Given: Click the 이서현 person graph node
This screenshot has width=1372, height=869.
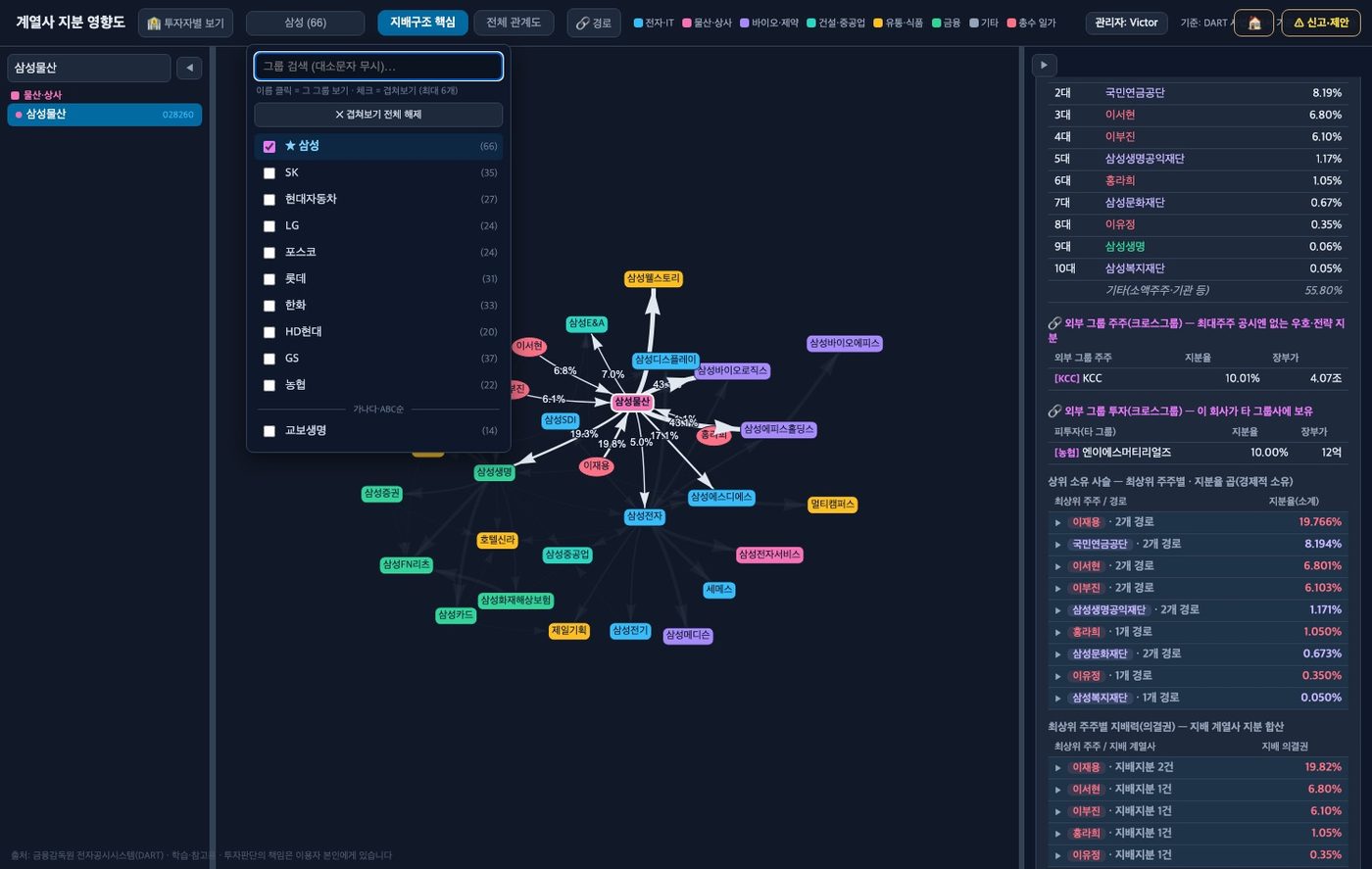Looking at the screenshot, I should click(529, 346).
